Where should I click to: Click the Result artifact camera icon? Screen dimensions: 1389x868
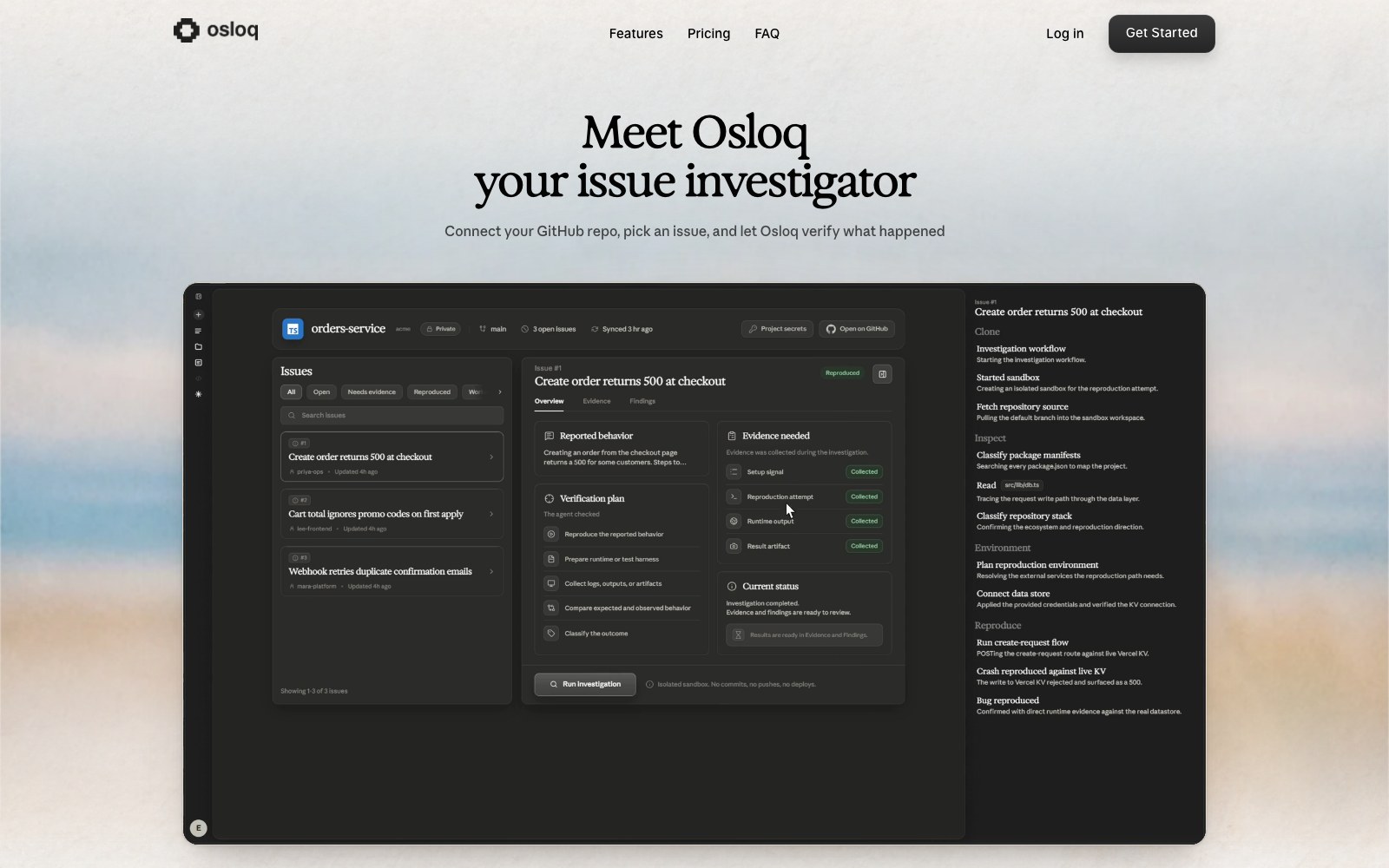(x=734, y=546)
